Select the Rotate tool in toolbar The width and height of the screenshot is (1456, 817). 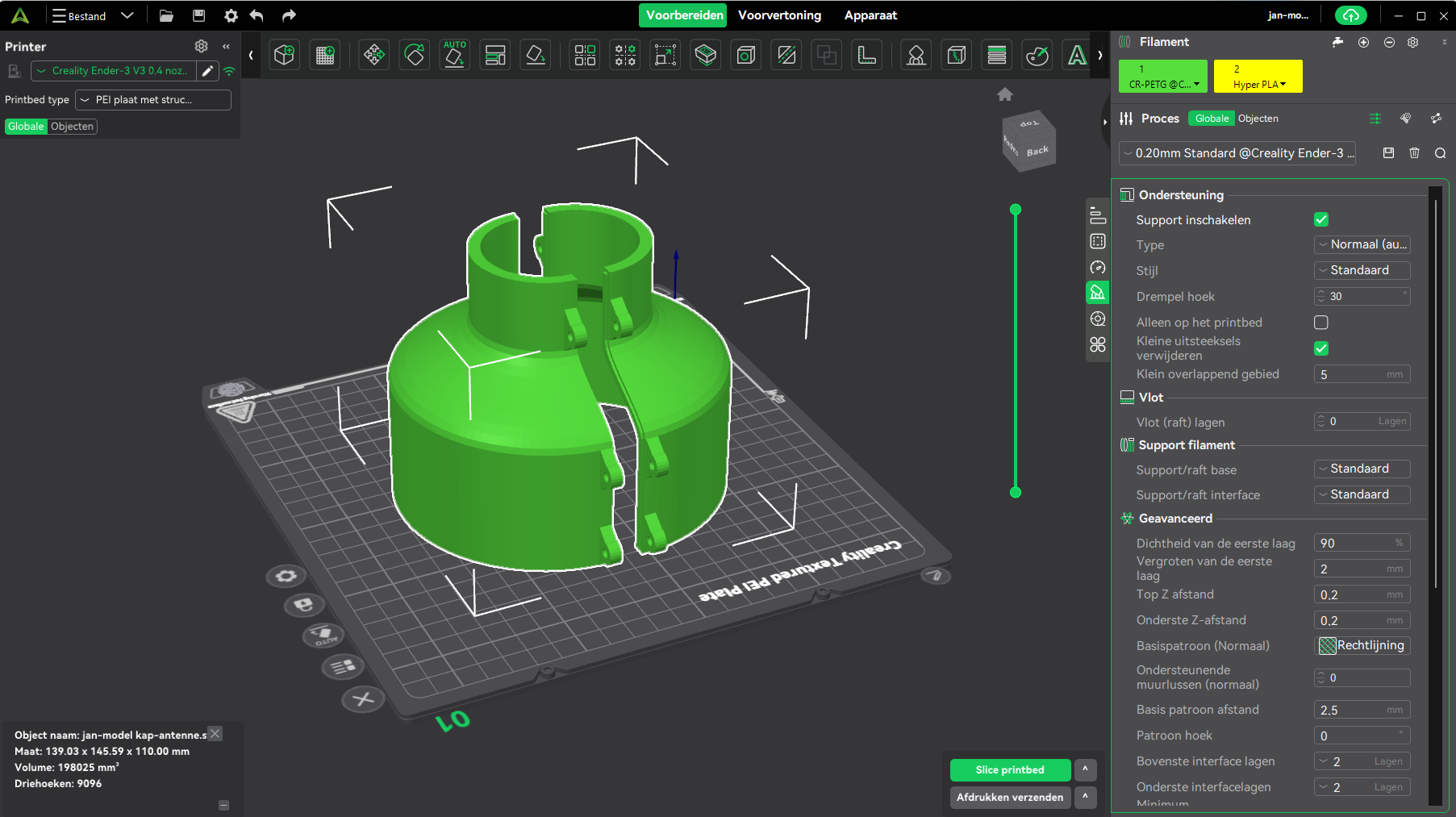tap(414, 55)
